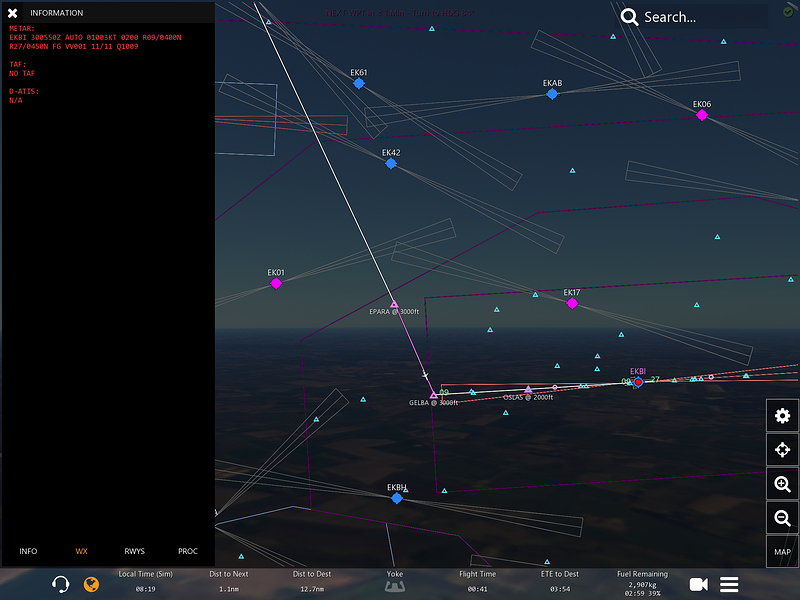Select EPARA waypoint triangle
800x600 pixels.
pos(394,305)
